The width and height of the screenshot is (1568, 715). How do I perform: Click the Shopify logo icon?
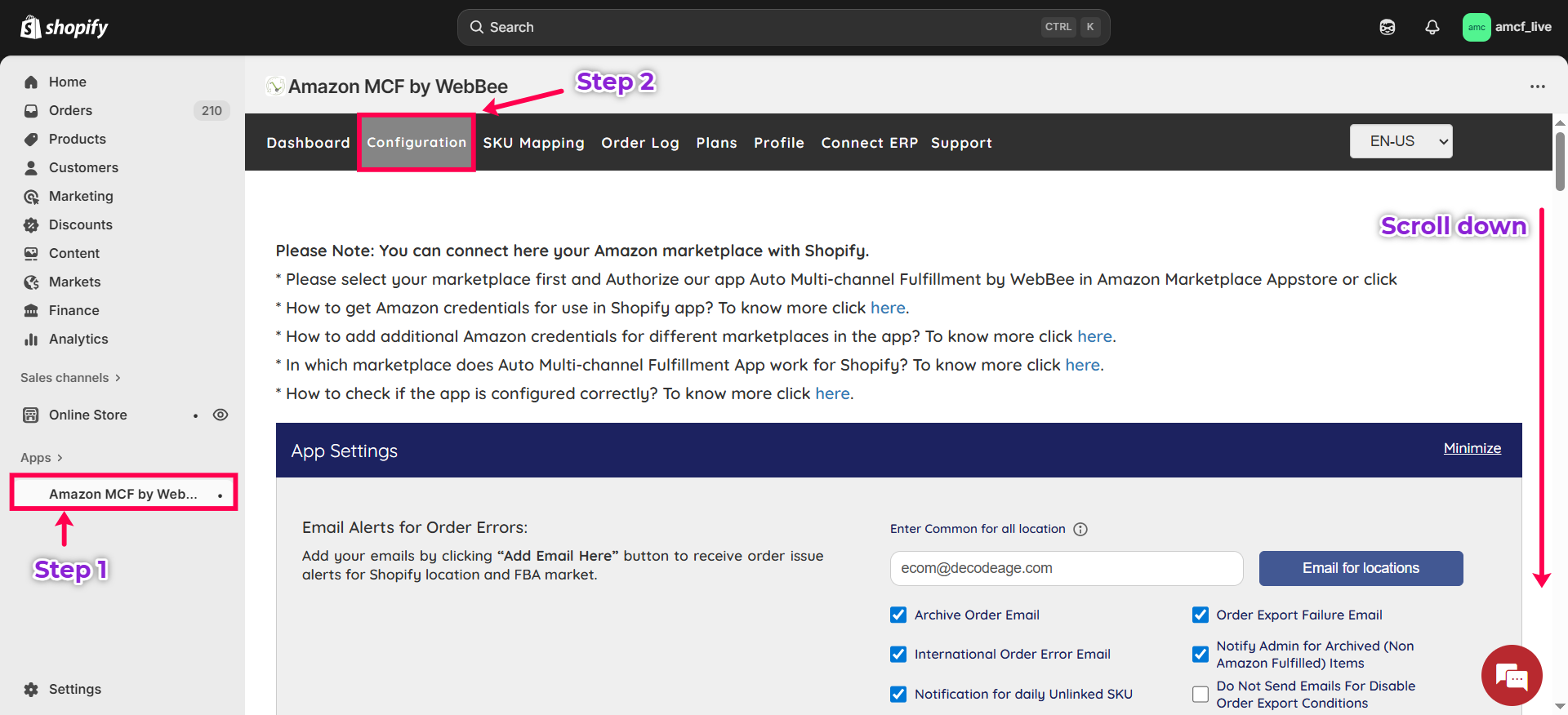(x=31, y=27)
